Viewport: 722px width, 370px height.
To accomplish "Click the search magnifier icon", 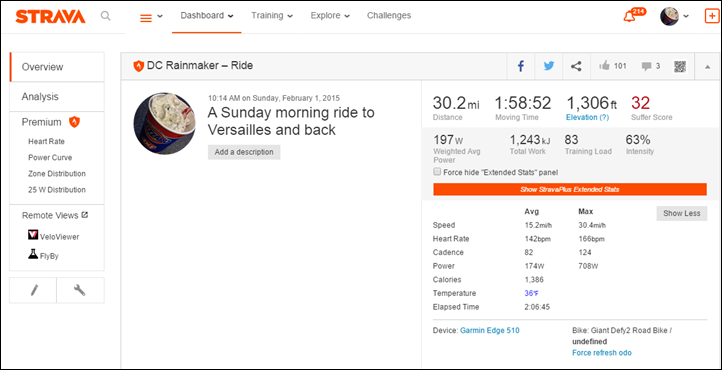I will (x=105, y=16).
